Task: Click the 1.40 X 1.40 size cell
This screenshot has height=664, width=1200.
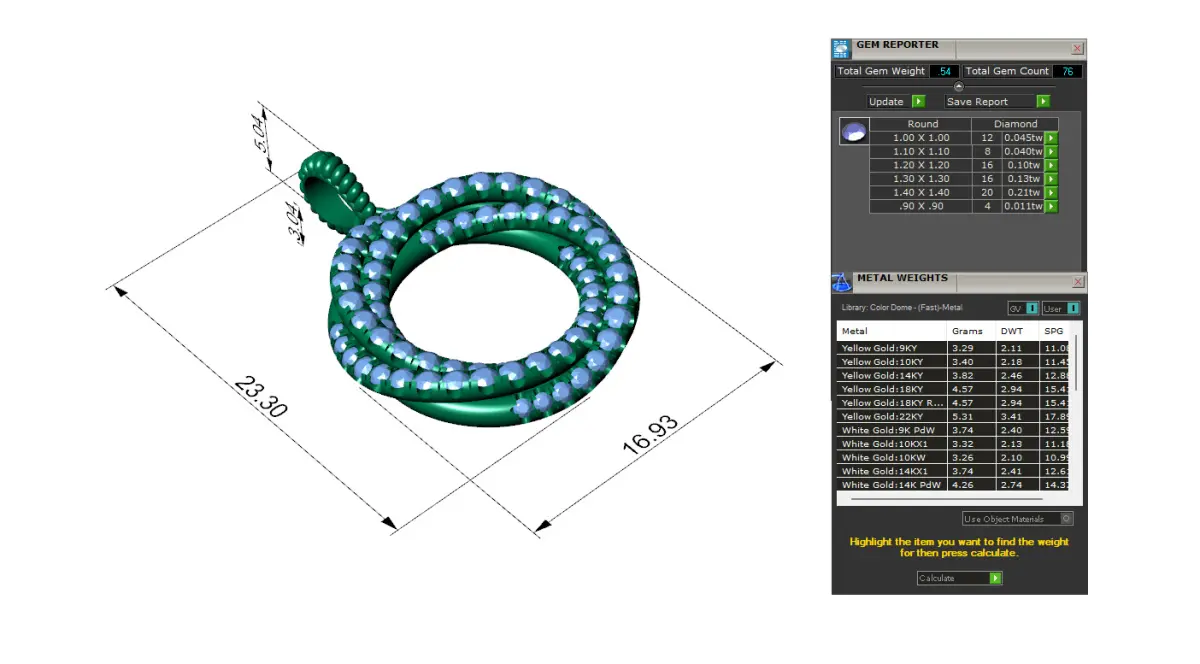Action: pyautogui.click(x=921, y=193)
